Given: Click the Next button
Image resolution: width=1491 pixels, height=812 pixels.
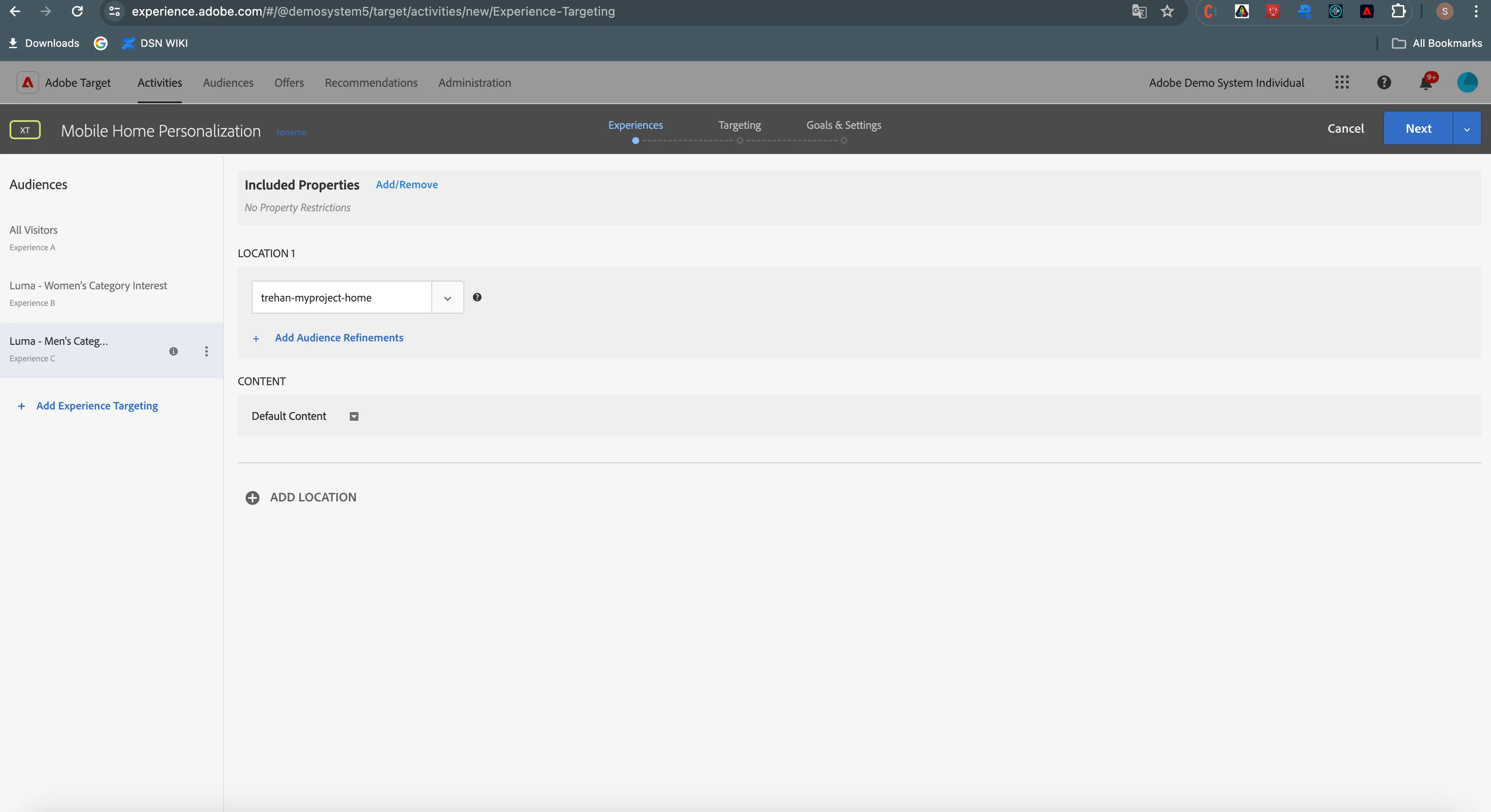Looking at the screenshot, I should 1418,128.
